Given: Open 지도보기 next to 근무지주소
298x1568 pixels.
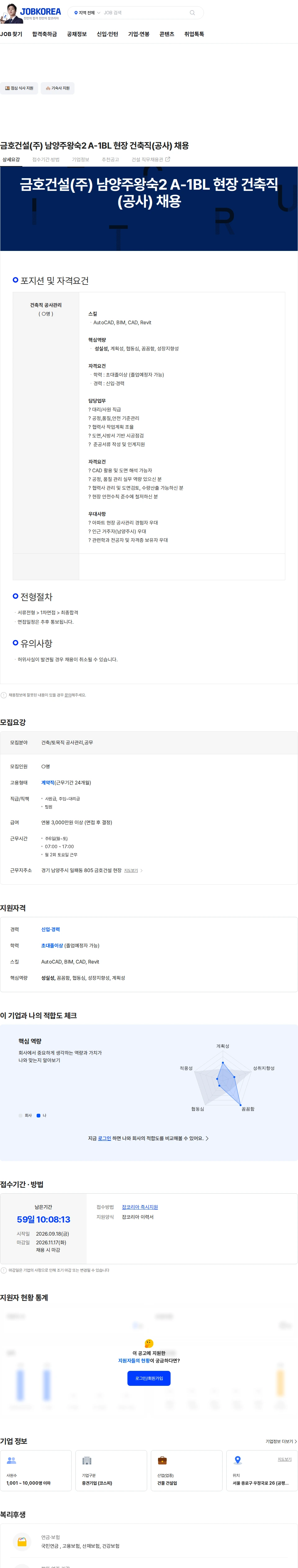Looking at the screenshot, I should (x=131, y=870).
